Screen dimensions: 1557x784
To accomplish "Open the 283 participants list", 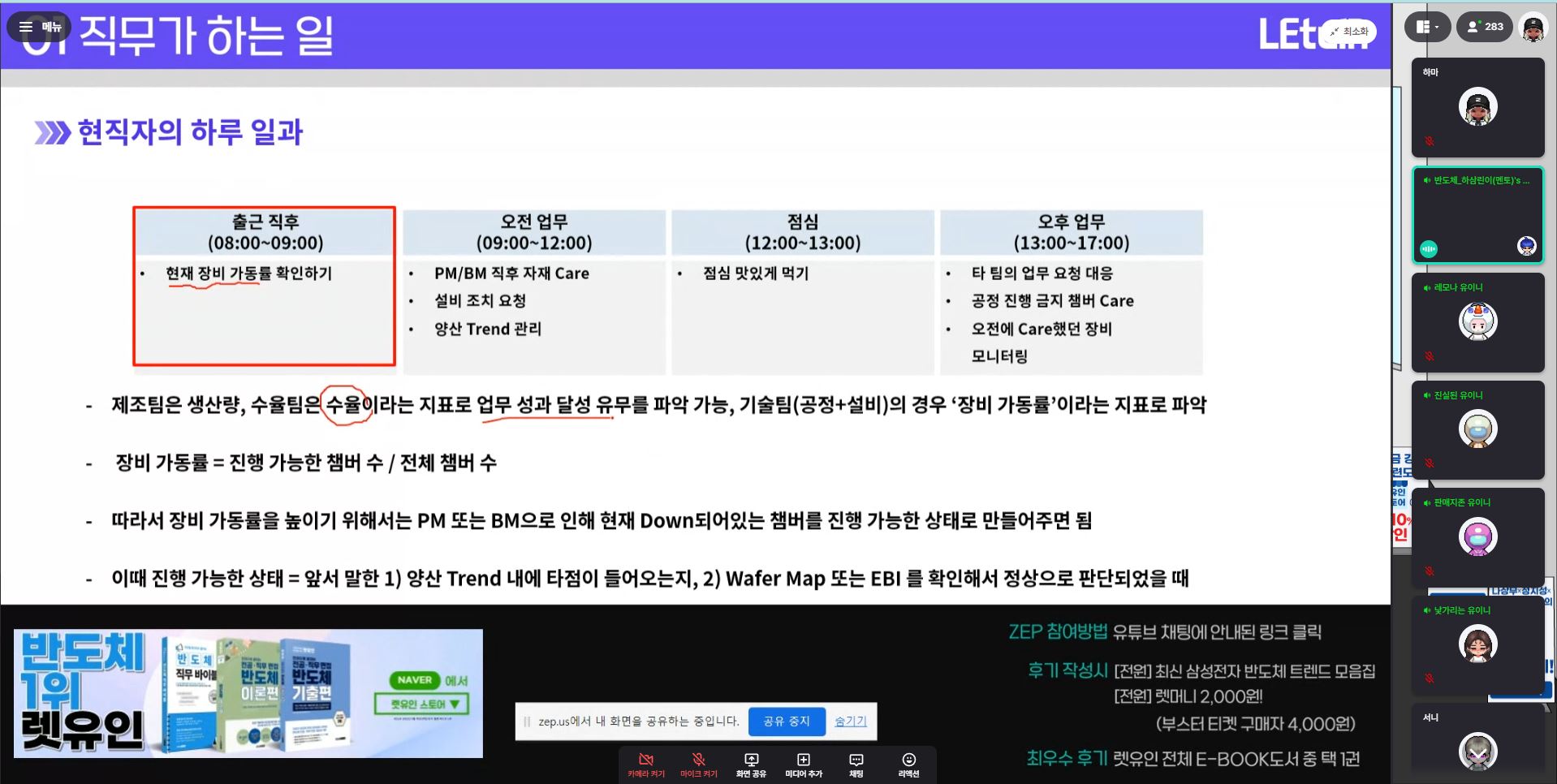I will pyautogui.click(x=1485, y=27).
